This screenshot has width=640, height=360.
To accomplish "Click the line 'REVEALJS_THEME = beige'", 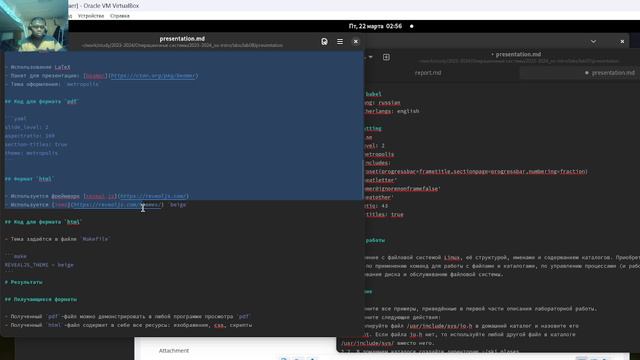I will pyautogui.click(x=39, y=265).
